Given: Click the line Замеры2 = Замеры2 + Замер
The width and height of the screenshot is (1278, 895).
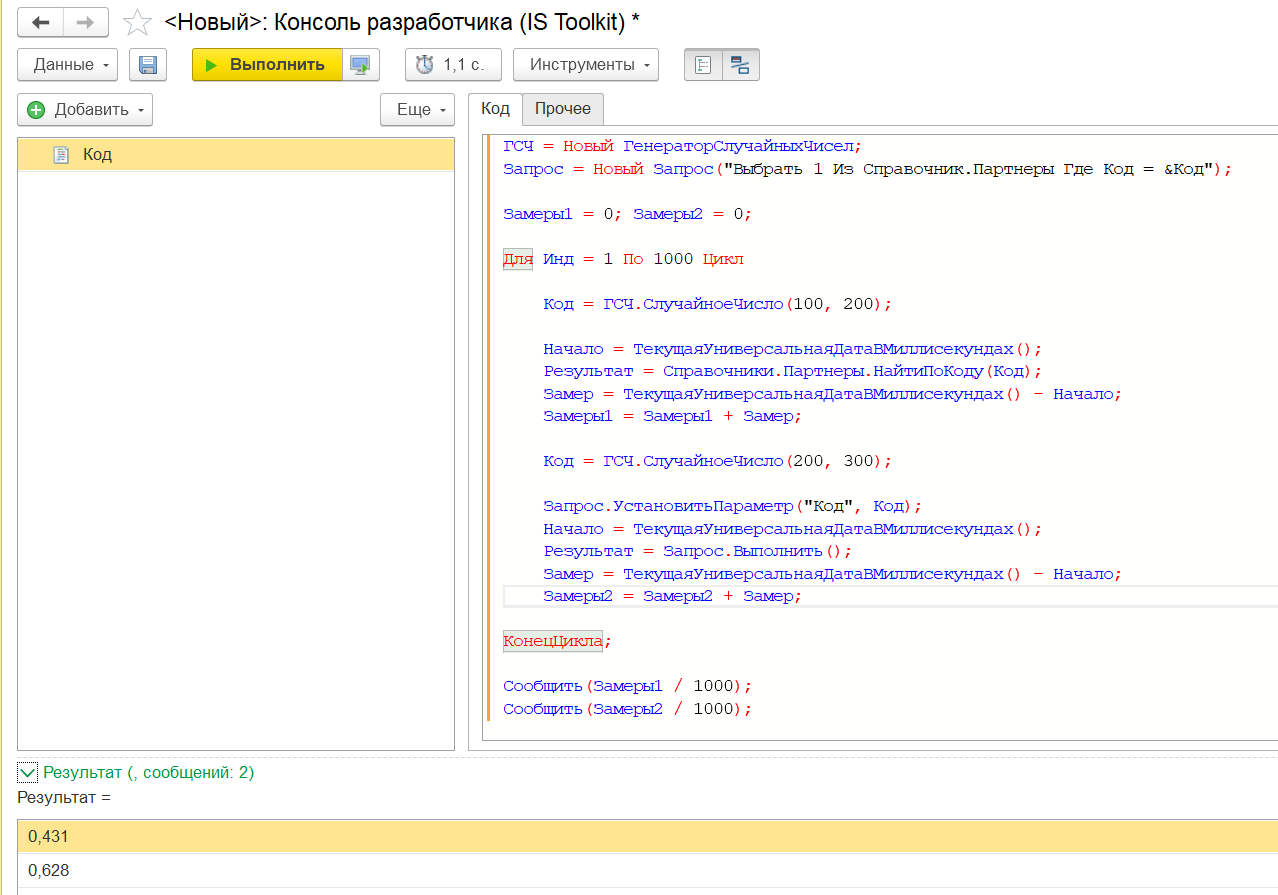Looking at the screenshot, I should 672,596.
